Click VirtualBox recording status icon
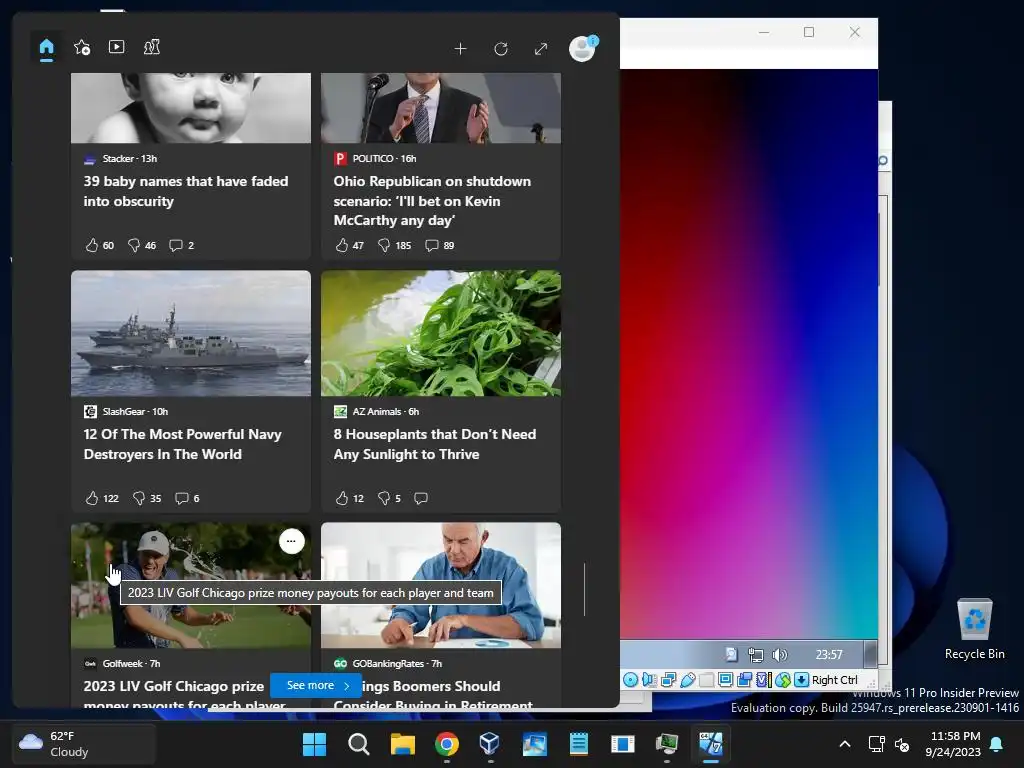 (x=744, y=680)
